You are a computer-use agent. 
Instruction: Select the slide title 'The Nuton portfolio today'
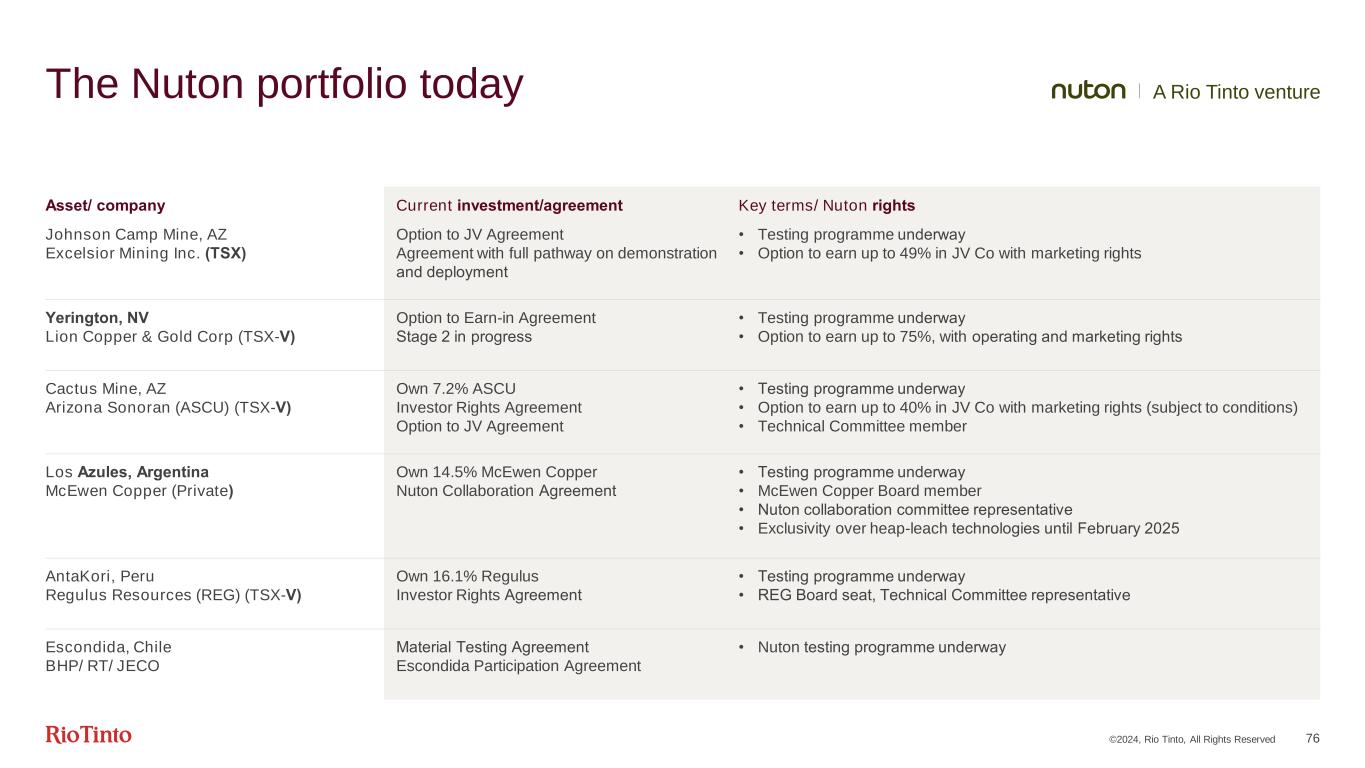click(284, 85)
